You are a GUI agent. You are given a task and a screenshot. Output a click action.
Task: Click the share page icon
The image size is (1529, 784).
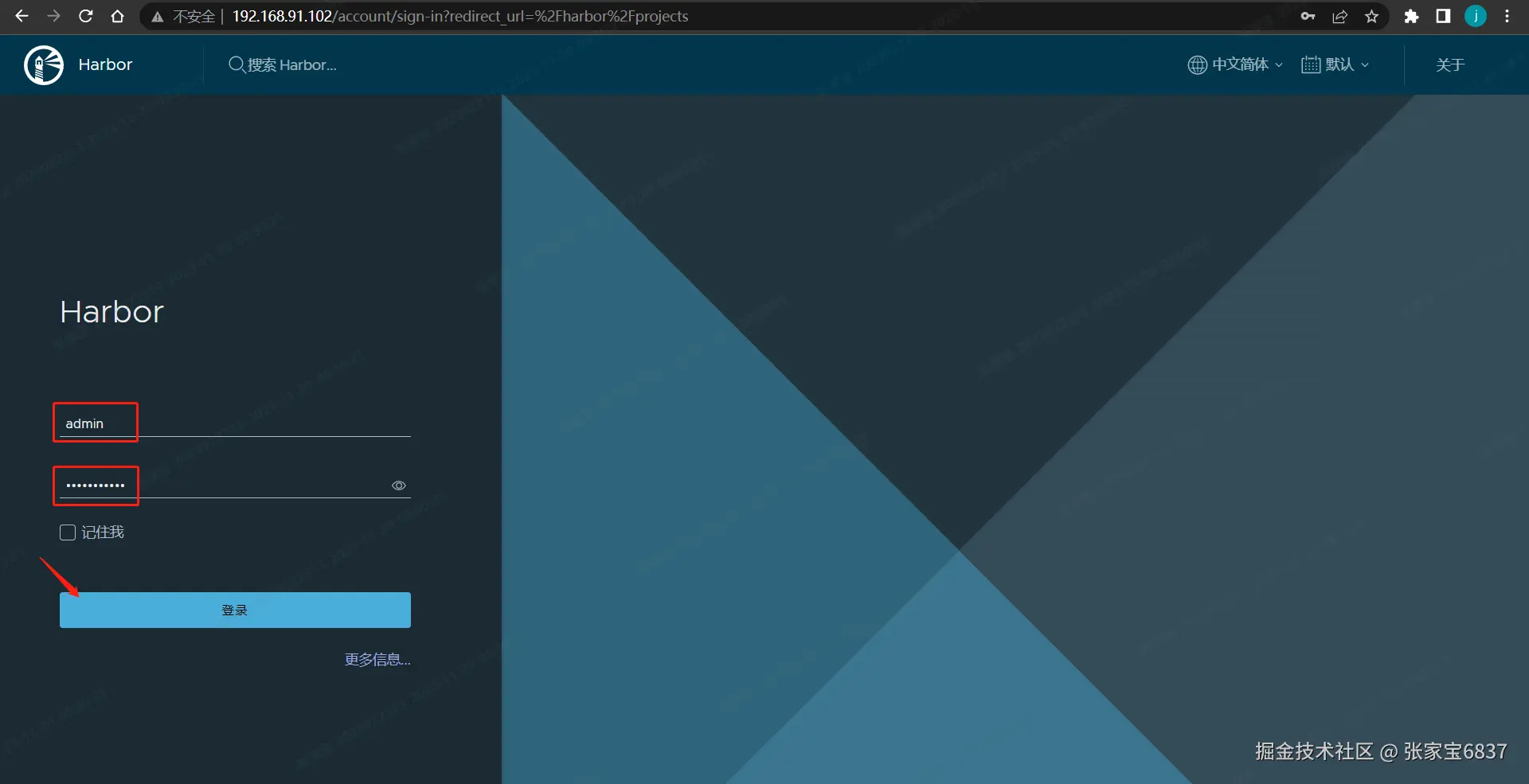(1339, 16)
